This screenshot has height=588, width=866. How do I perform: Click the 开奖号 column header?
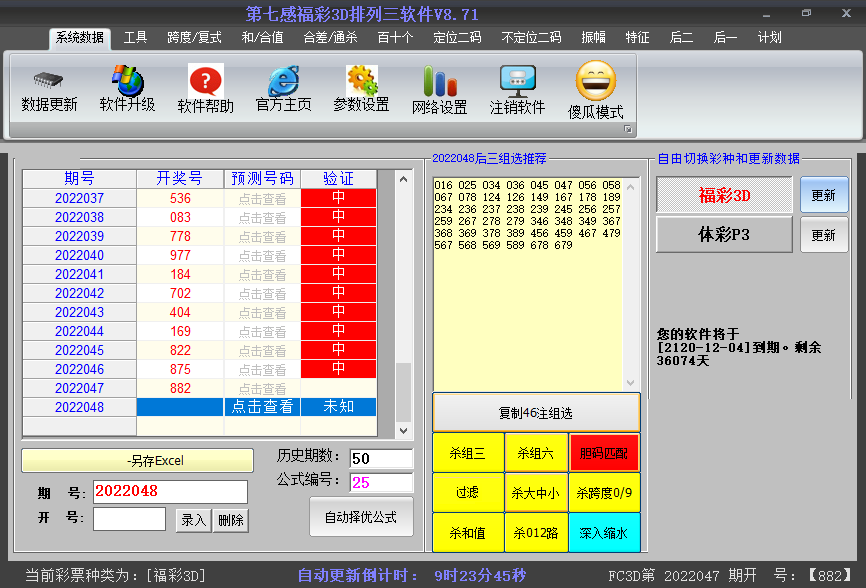point(180,179)
